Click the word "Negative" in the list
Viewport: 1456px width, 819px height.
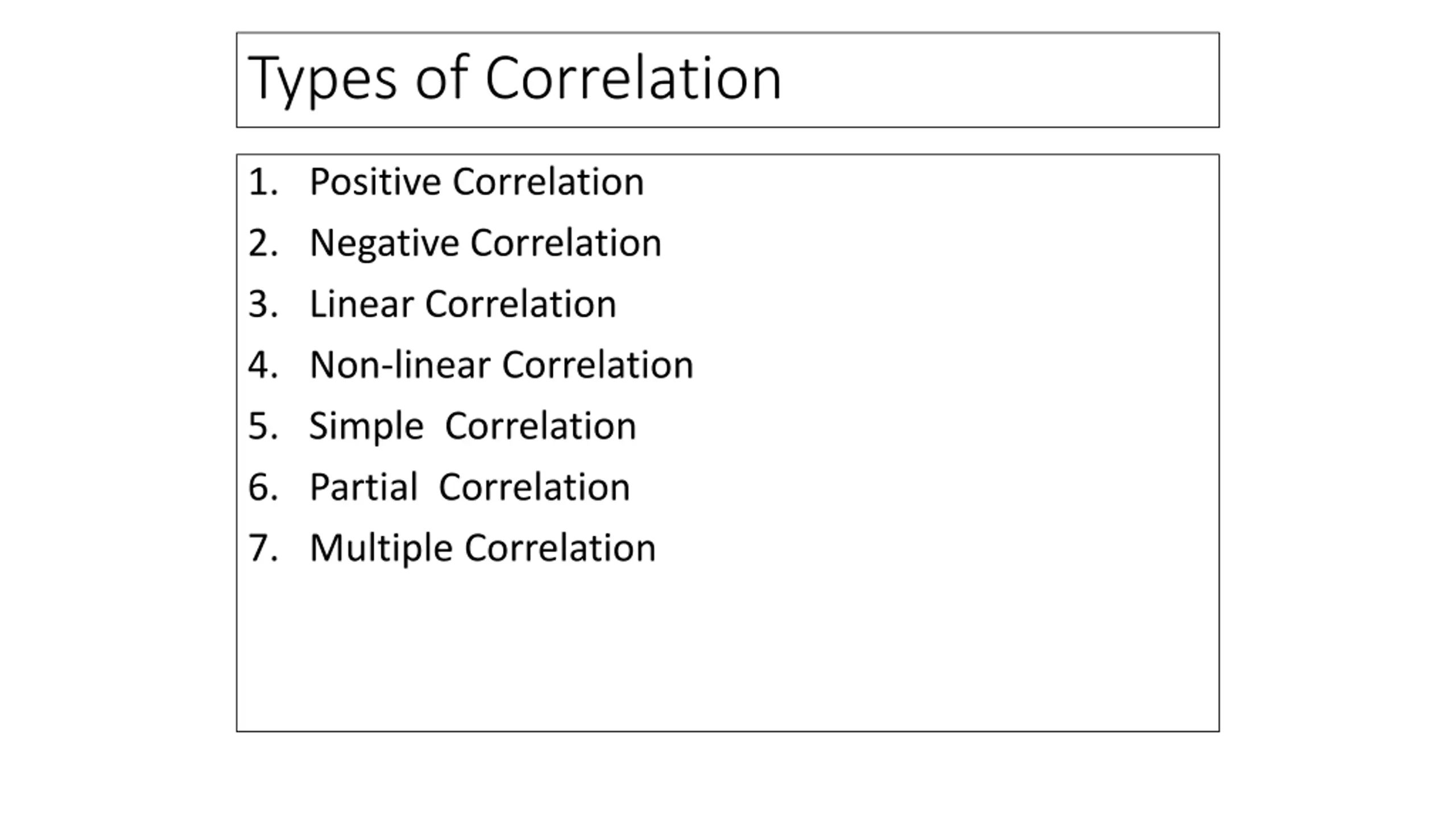[384, 243]
